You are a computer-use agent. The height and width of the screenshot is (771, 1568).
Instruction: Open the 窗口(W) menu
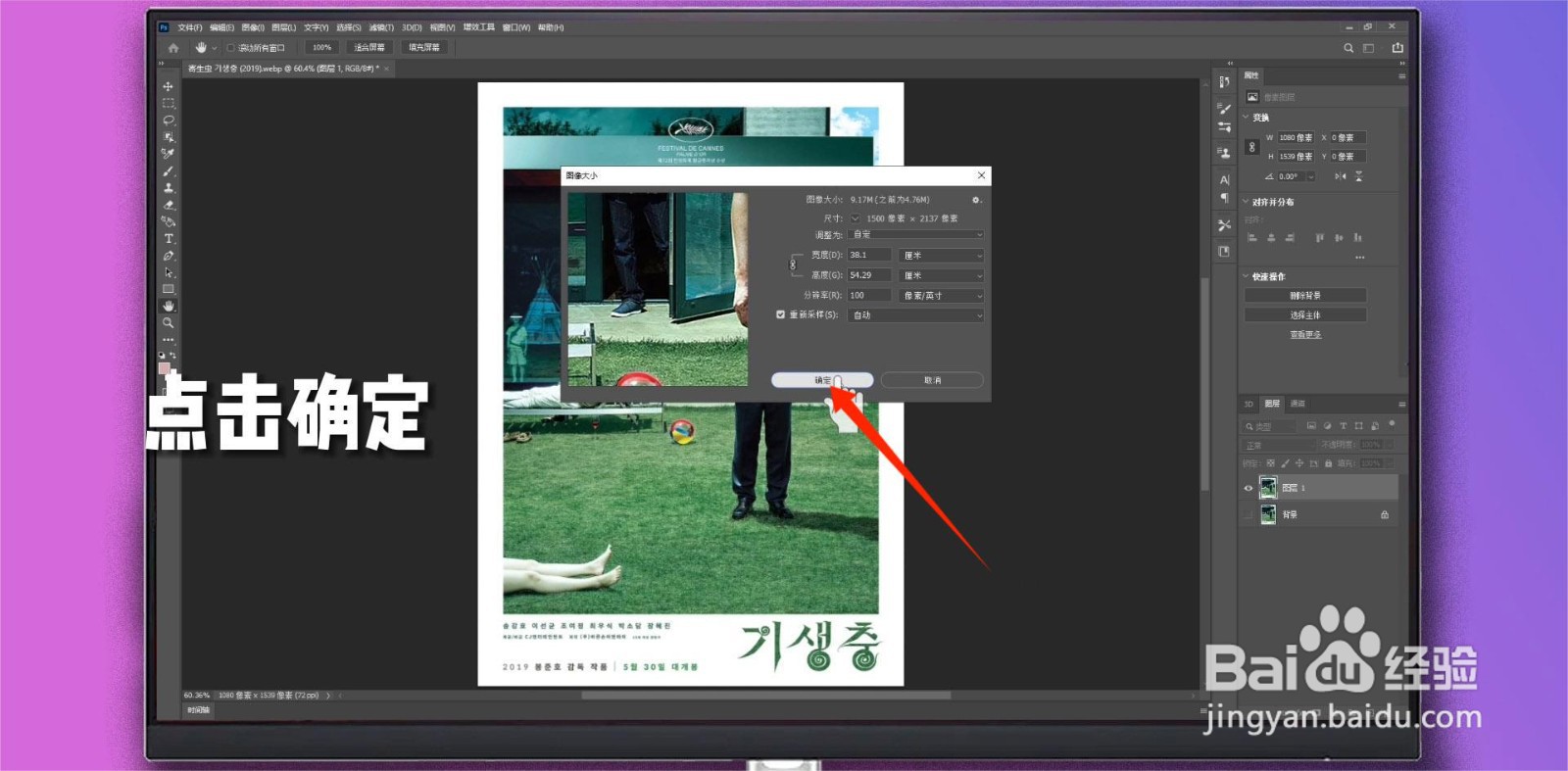coord(516,27)
